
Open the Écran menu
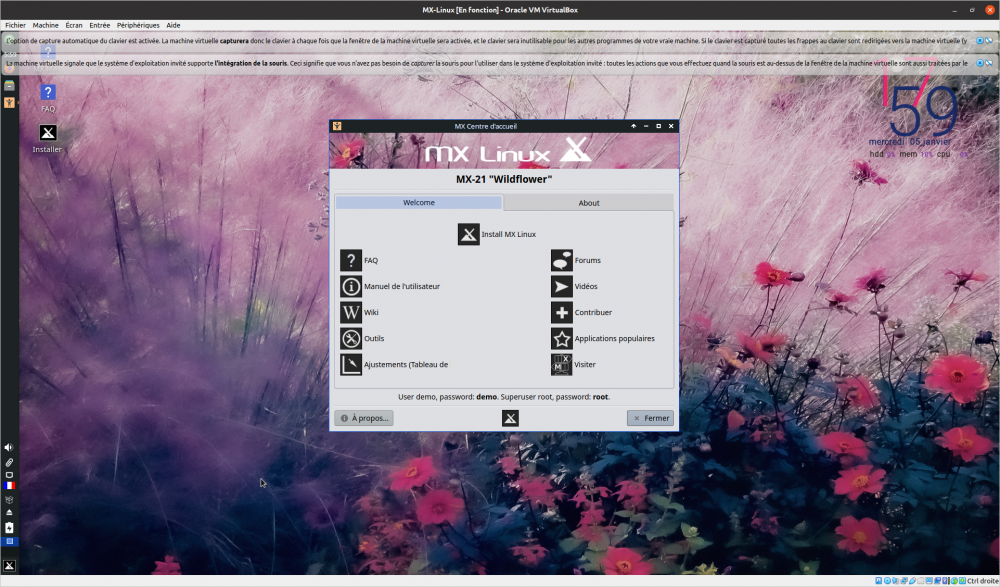click(74, 26)
